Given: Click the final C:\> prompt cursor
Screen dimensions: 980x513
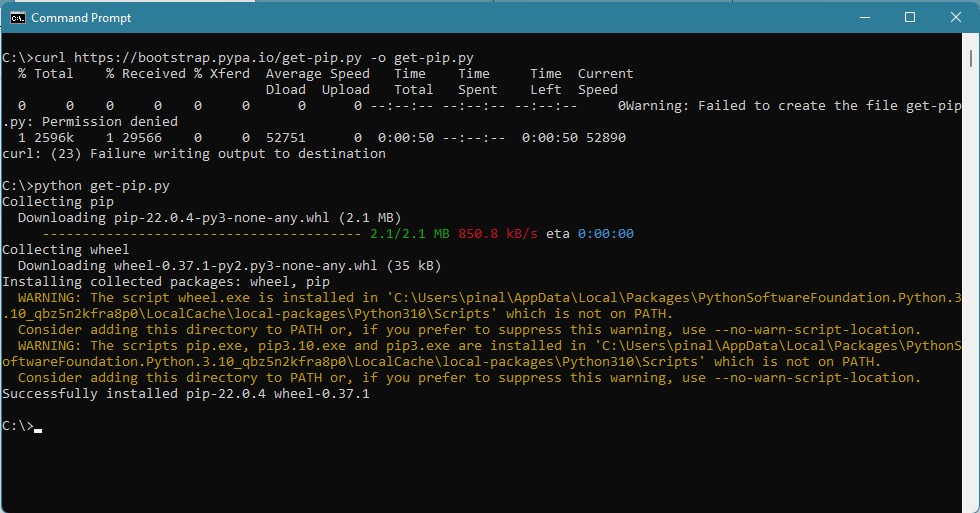Looking at the screenshot, I should pos(38,429).
